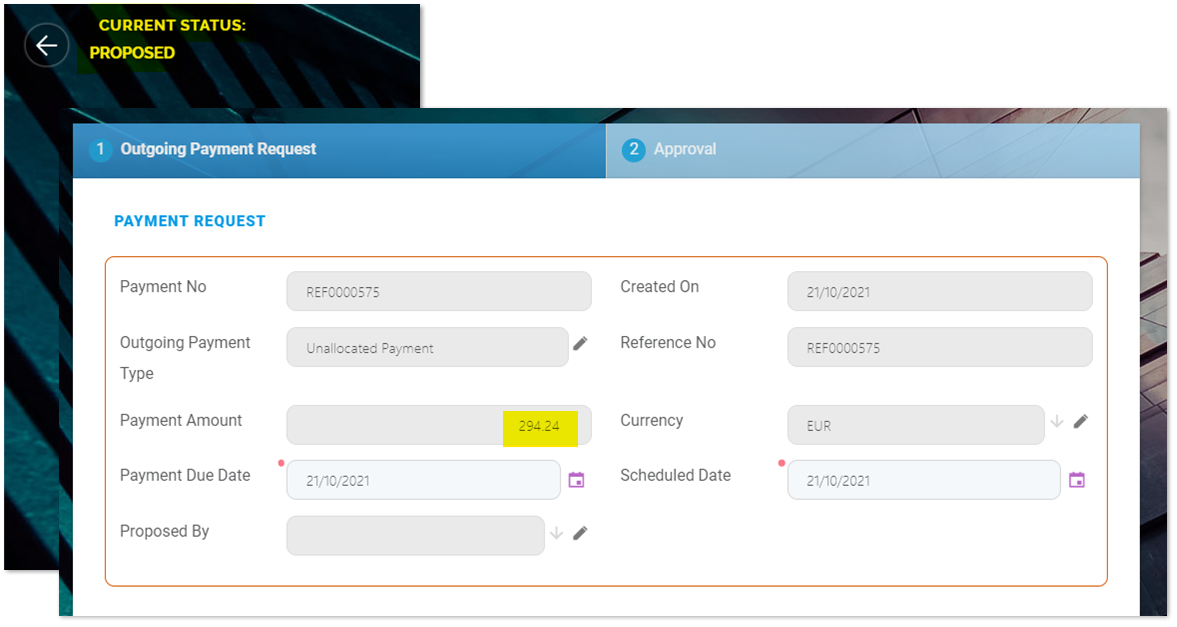Click the back arrow button

coord(46,46)
